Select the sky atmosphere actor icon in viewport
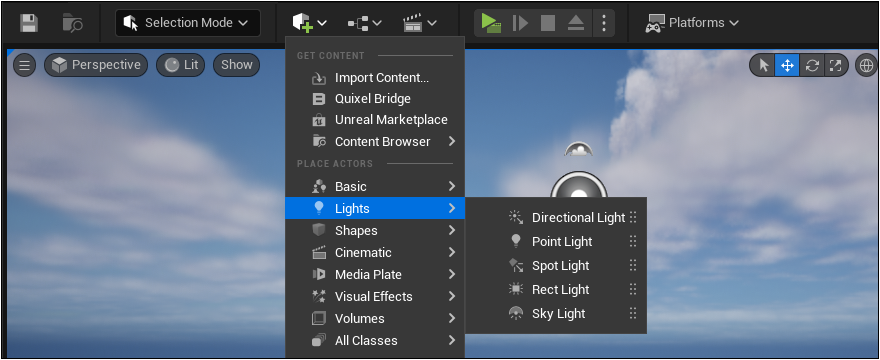The height and width of the screenshot is (360, 880). pyautogui.click(x=579, y=150)
